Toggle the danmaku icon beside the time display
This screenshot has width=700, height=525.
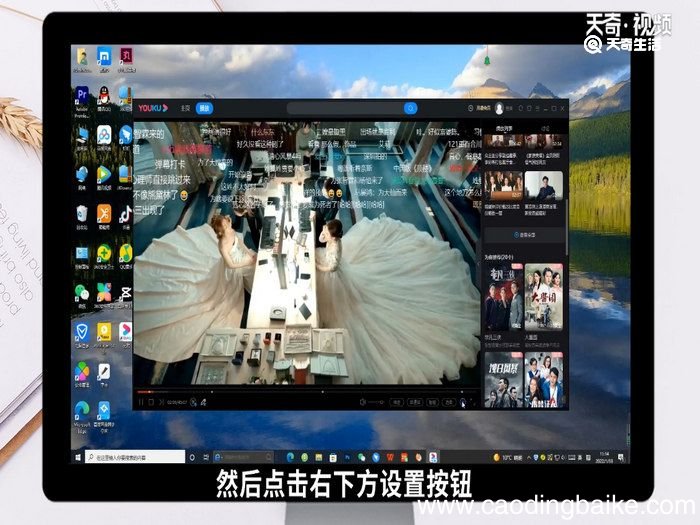coord(193,402)
